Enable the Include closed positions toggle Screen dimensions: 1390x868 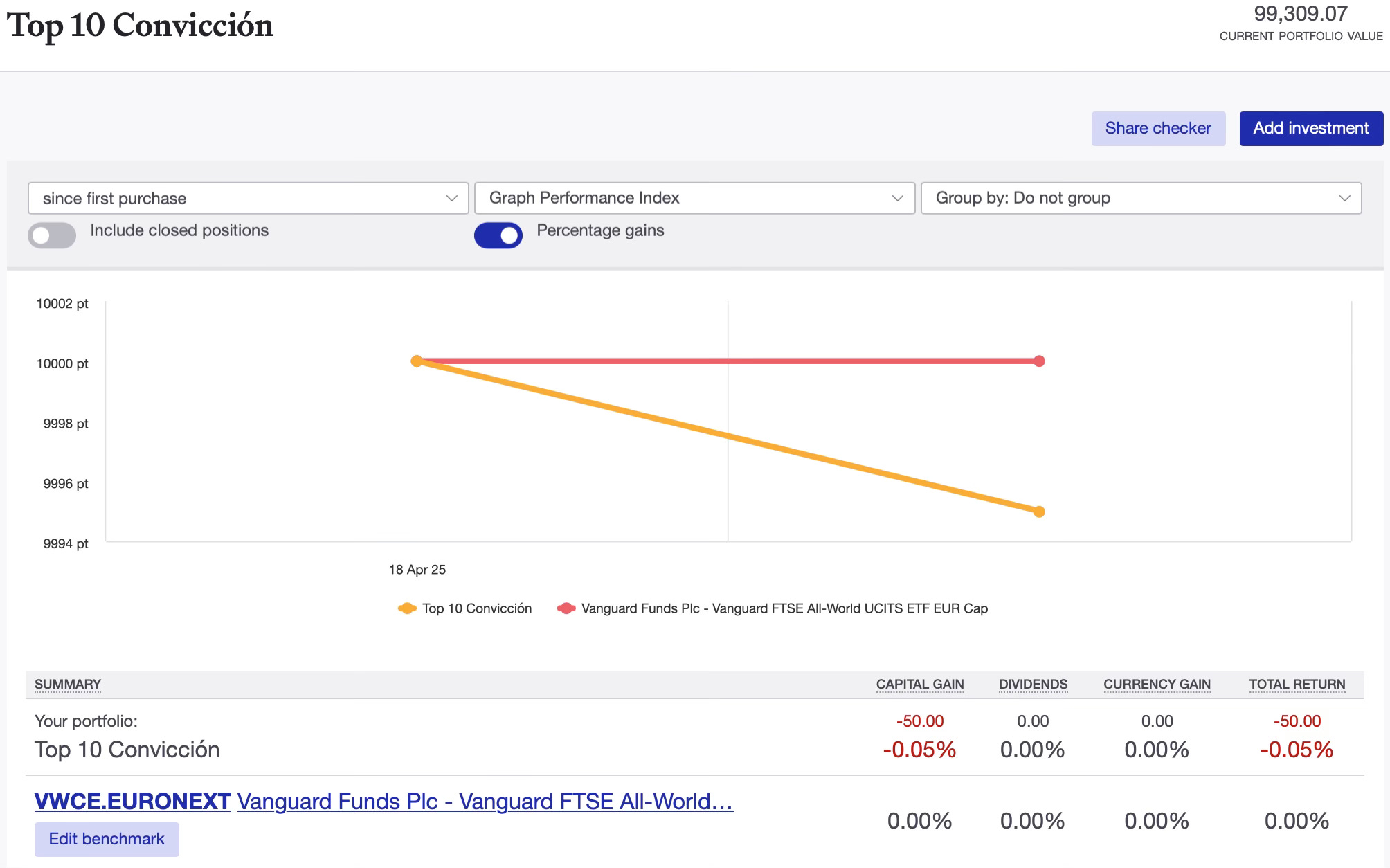52,235
